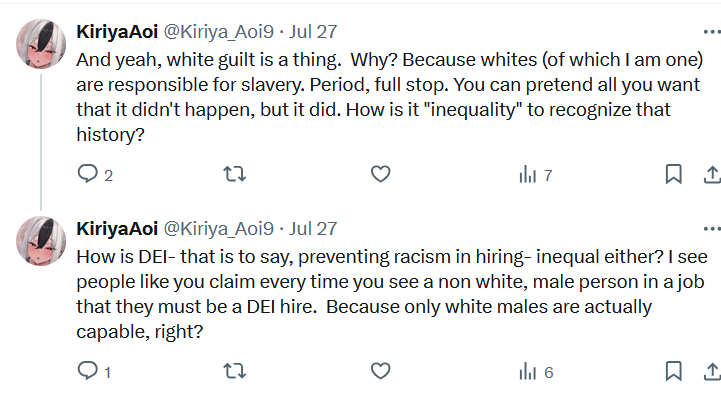View analytics showing 7 views

[x=535, y=175]
